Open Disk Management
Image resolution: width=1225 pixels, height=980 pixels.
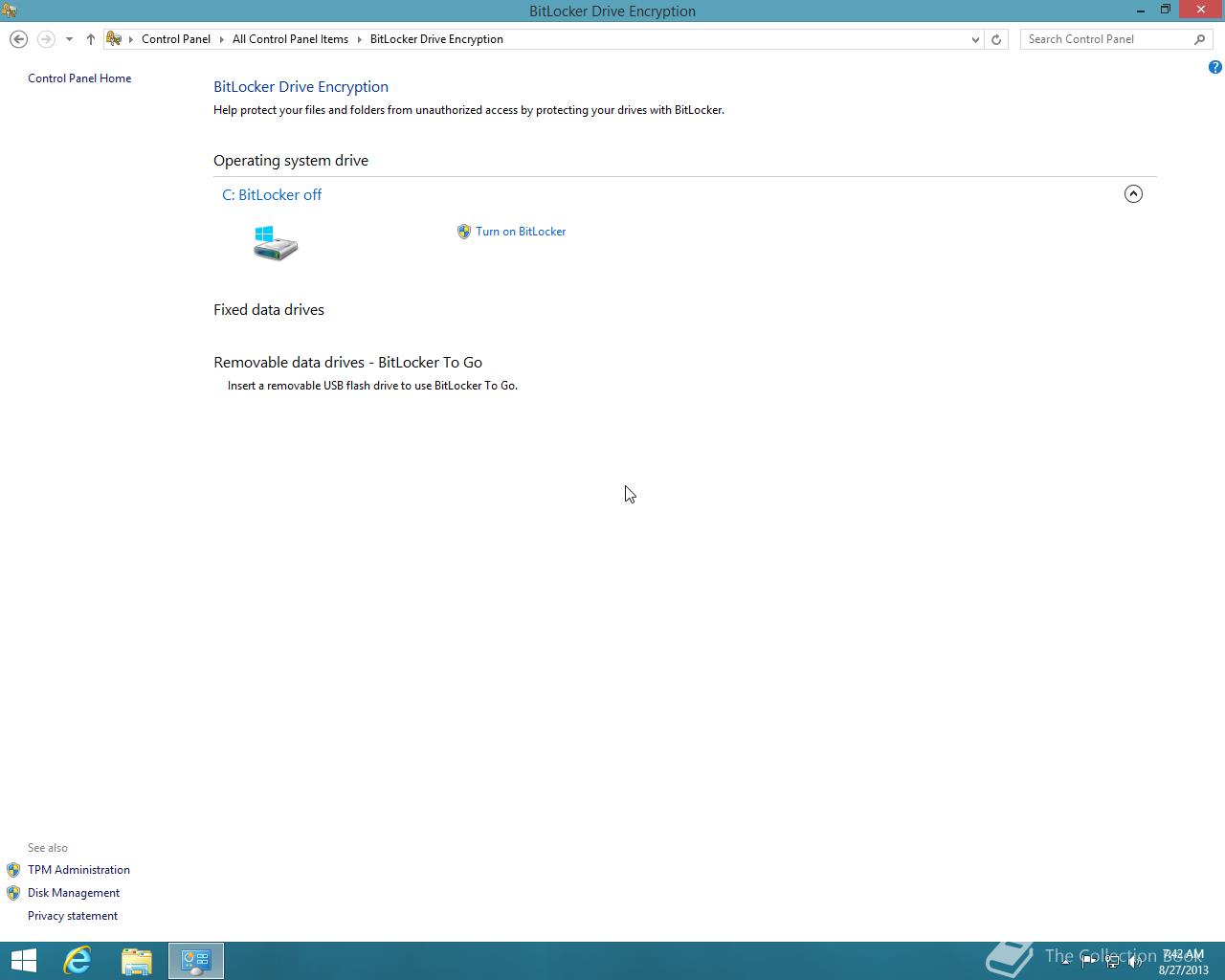click(x=74, y=893)
